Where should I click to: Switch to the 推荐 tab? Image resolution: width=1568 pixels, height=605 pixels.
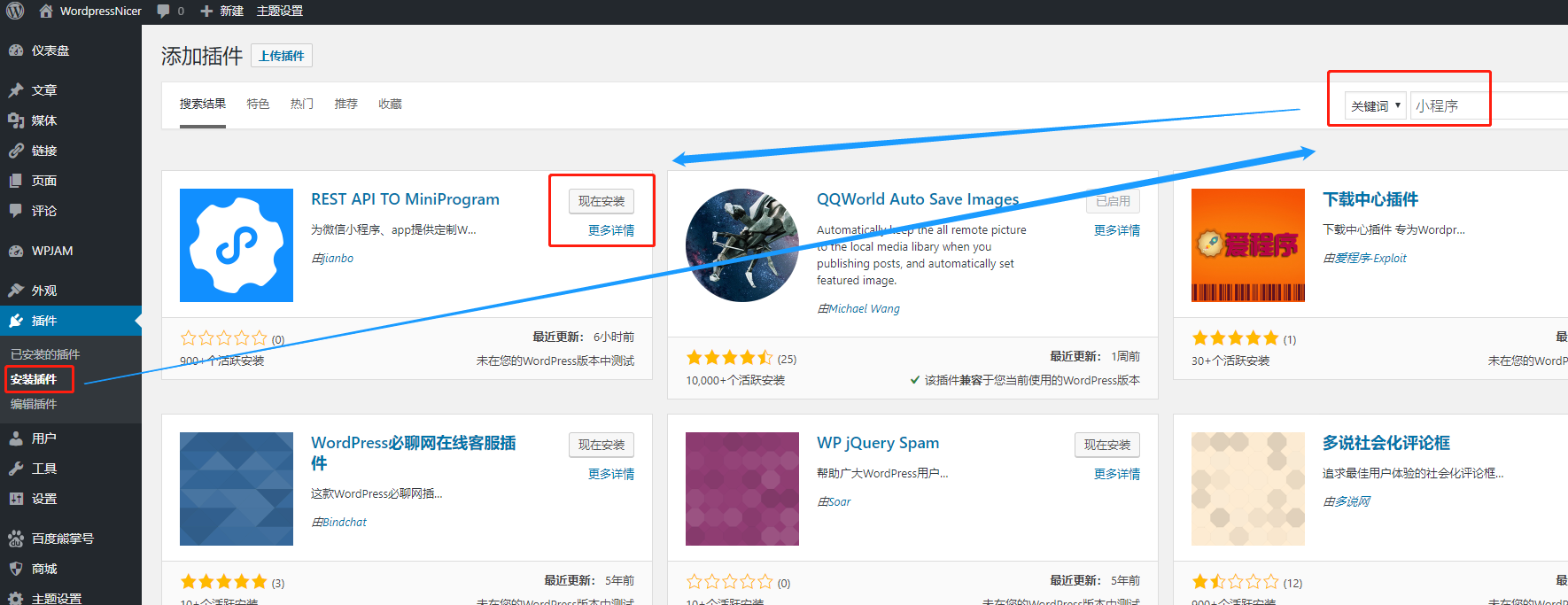coord(346,105)
